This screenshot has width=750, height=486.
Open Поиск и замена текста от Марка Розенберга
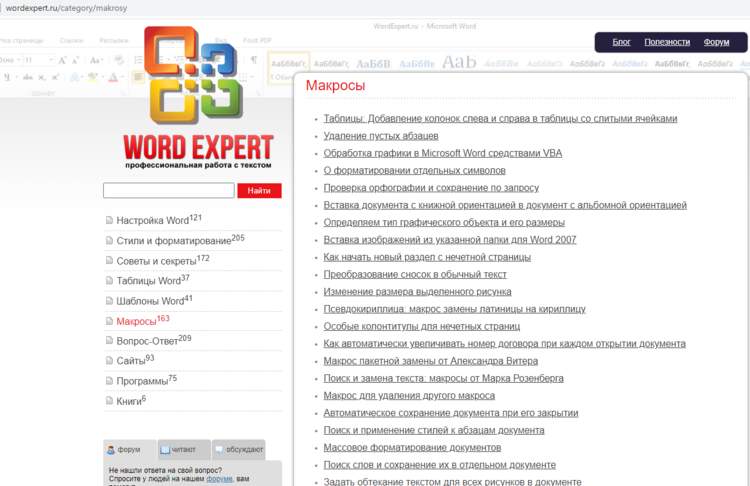(443, 378)
